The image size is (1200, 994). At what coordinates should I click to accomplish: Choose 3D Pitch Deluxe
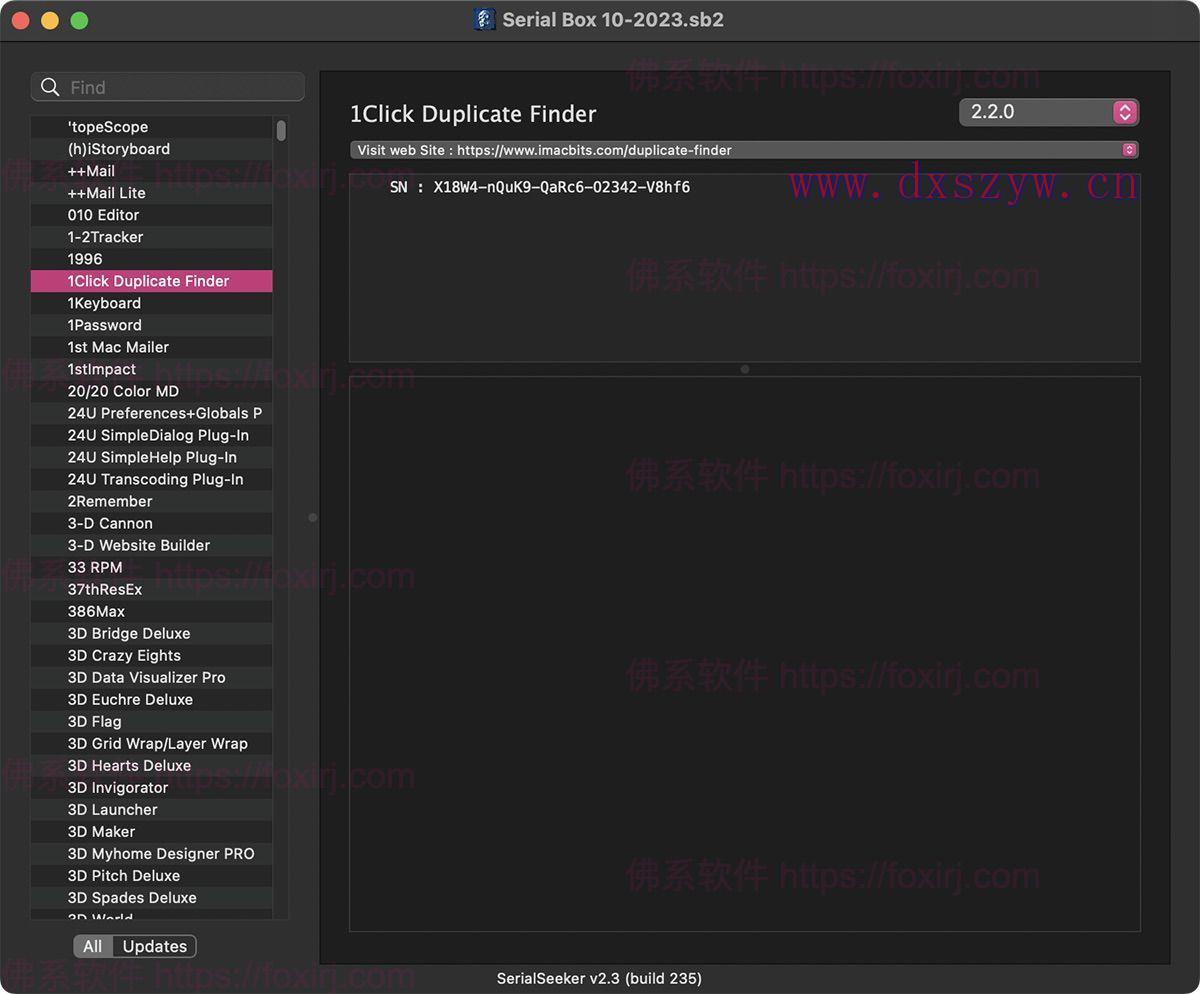[x=151, y=875]
